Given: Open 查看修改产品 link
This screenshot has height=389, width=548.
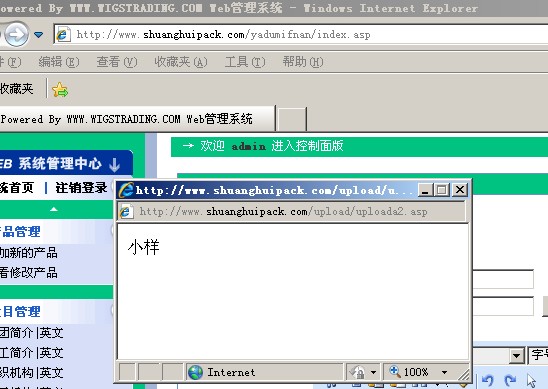Looking at the screenshot, I should [28, 273].
